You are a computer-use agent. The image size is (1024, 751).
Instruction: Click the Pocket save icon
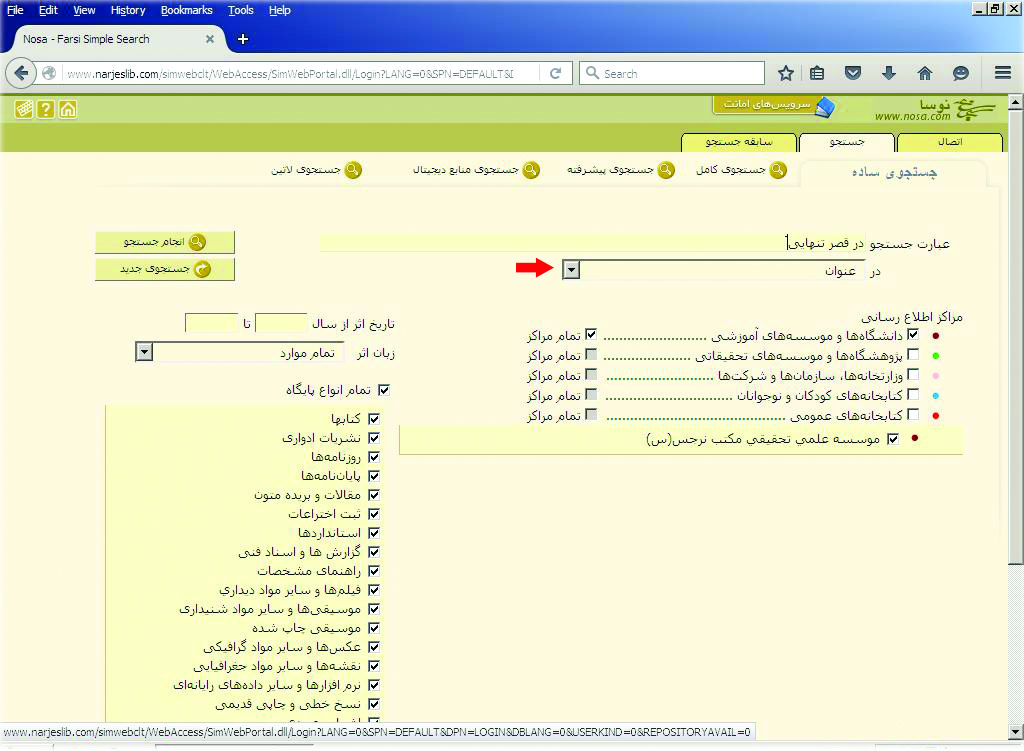(853, 73)
